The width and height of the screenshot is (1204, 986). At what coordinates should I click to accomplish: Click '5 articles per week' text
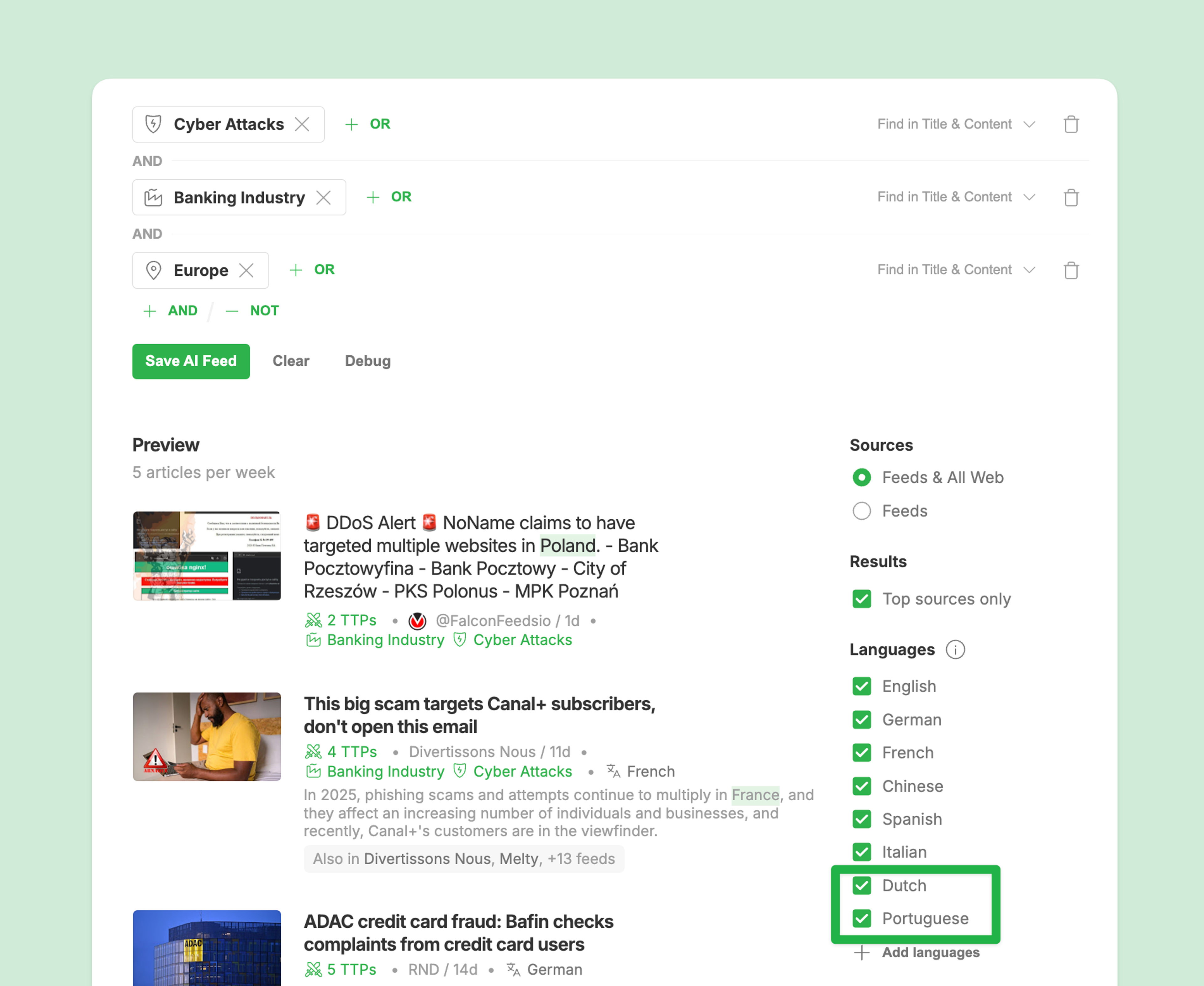click(203, 473)
